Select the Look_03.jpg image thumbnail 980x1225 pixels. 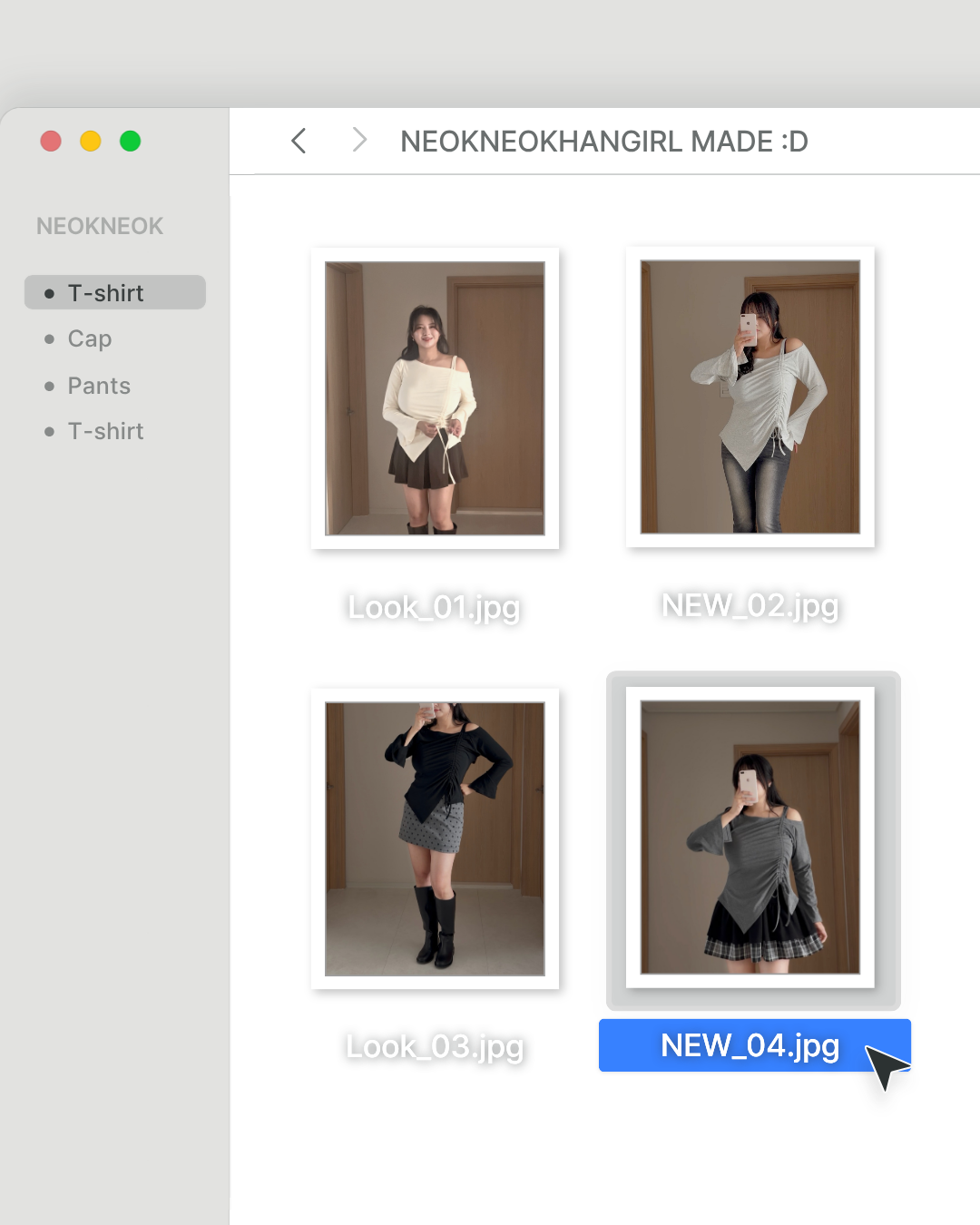(435, 838)
